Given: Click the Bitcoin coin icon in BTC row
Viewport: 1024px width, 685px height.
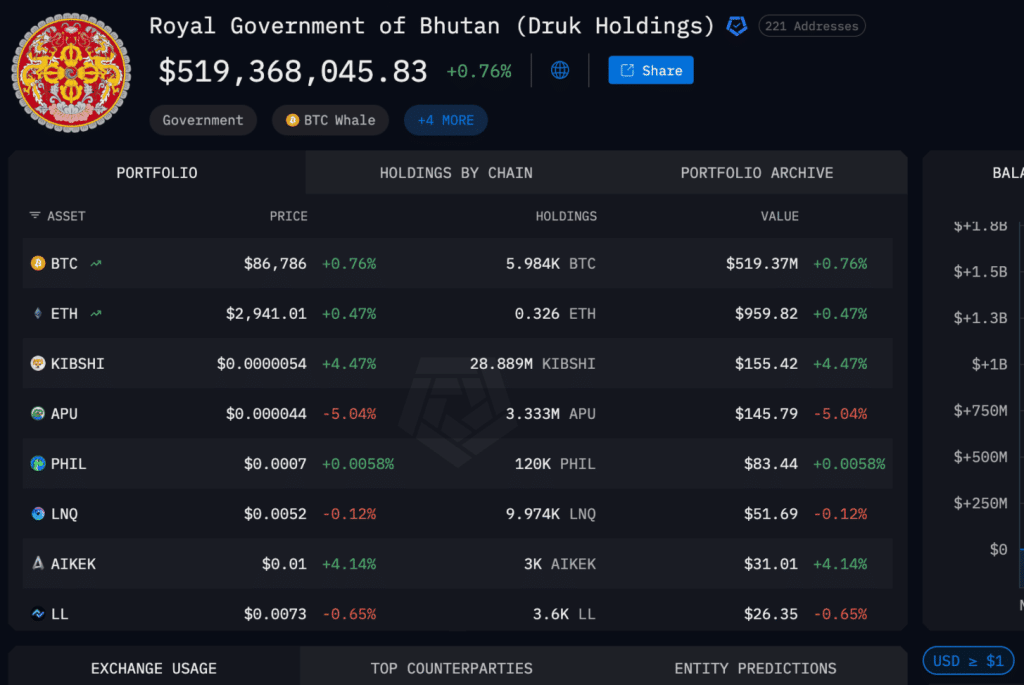Looking at the screenshot, I should pyautogui.click(x=38, y=264).
